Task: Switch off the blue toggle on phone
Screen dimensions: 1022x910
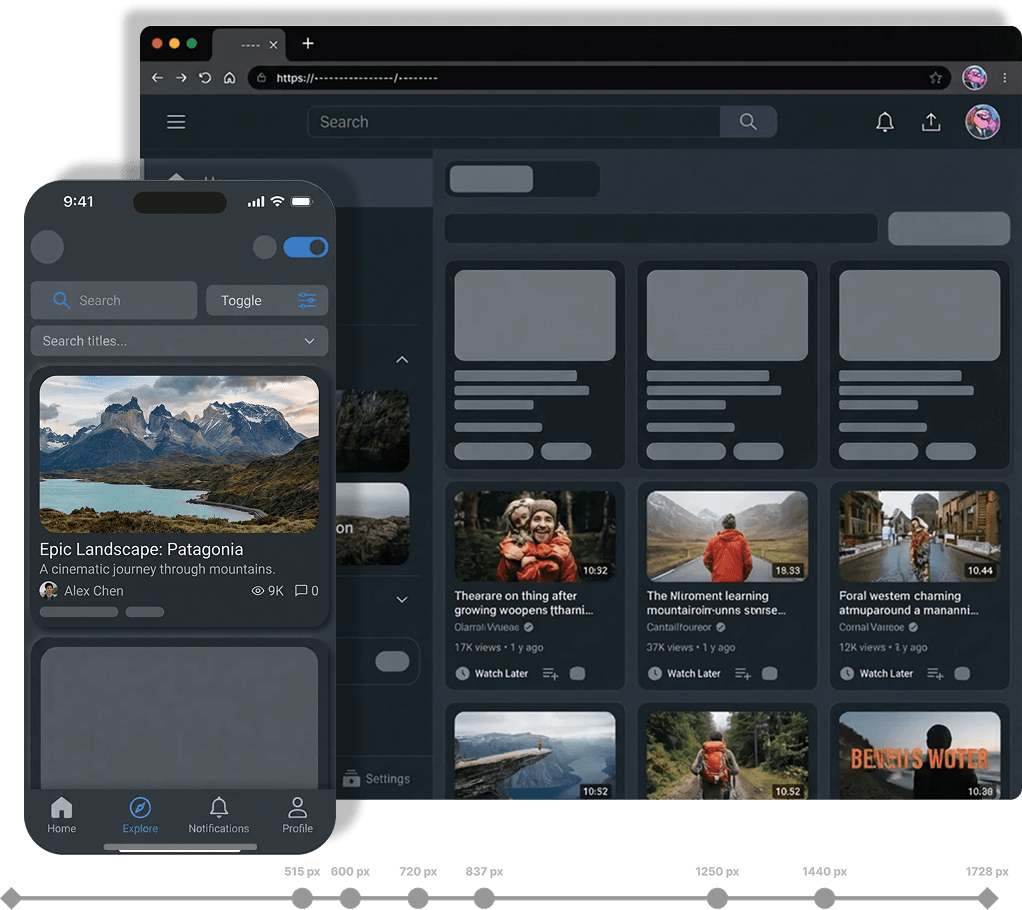Action: 305,247
